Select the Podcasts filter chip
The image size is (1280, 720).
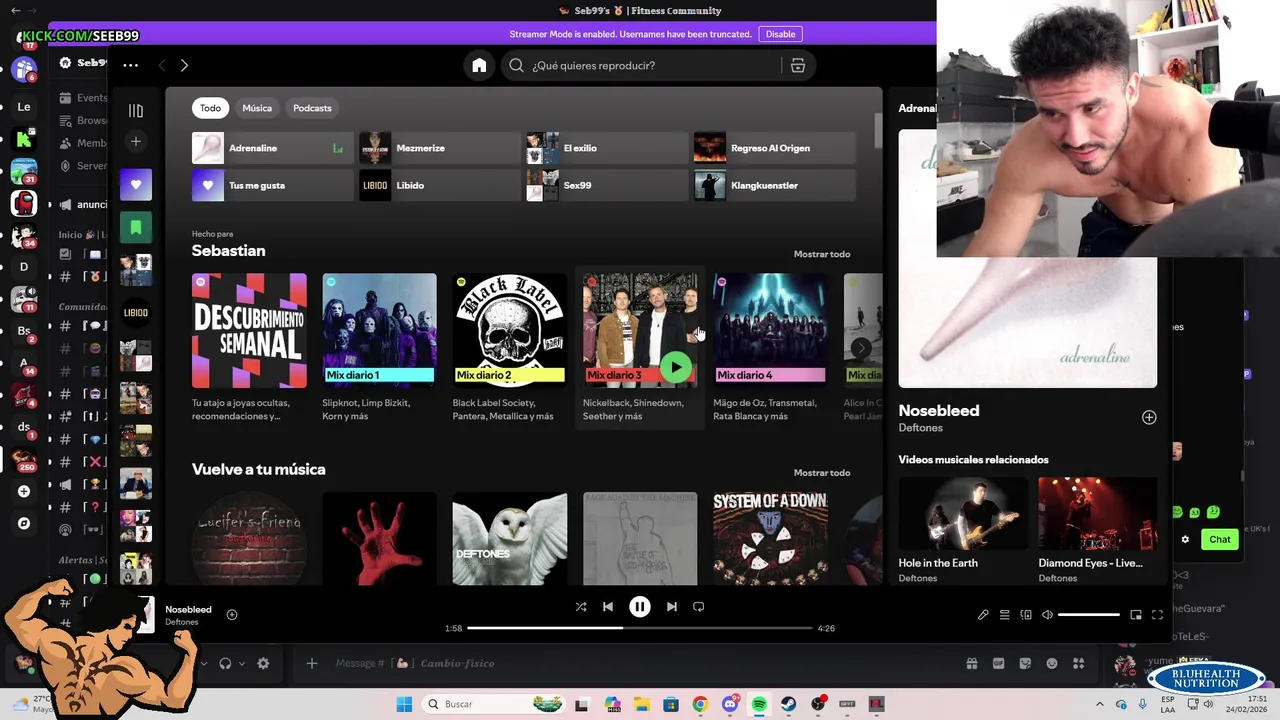click(x=312, y=108)
